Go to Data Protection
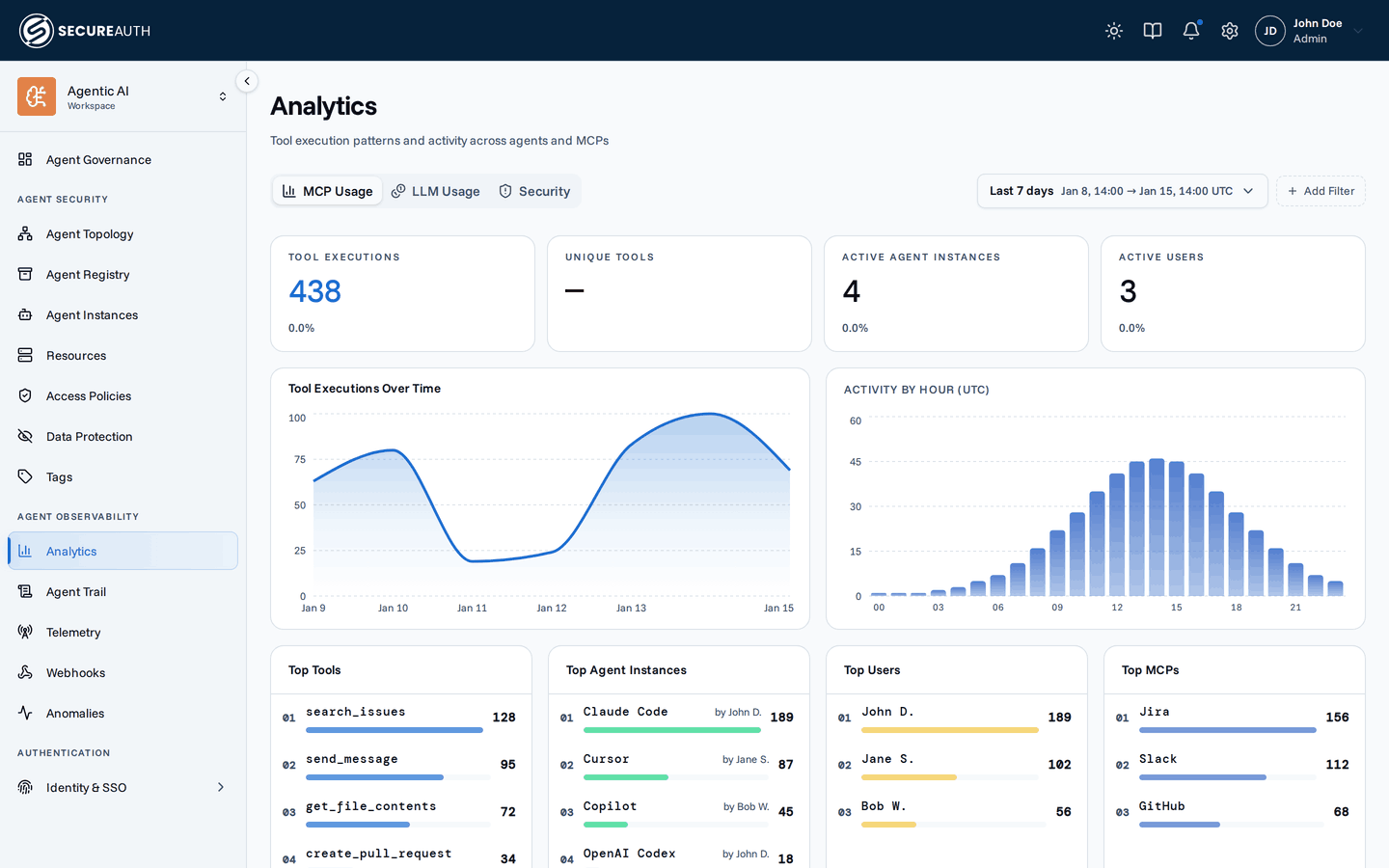The width and height of the screenshot is (1389, 868). [x=123, y=437]
